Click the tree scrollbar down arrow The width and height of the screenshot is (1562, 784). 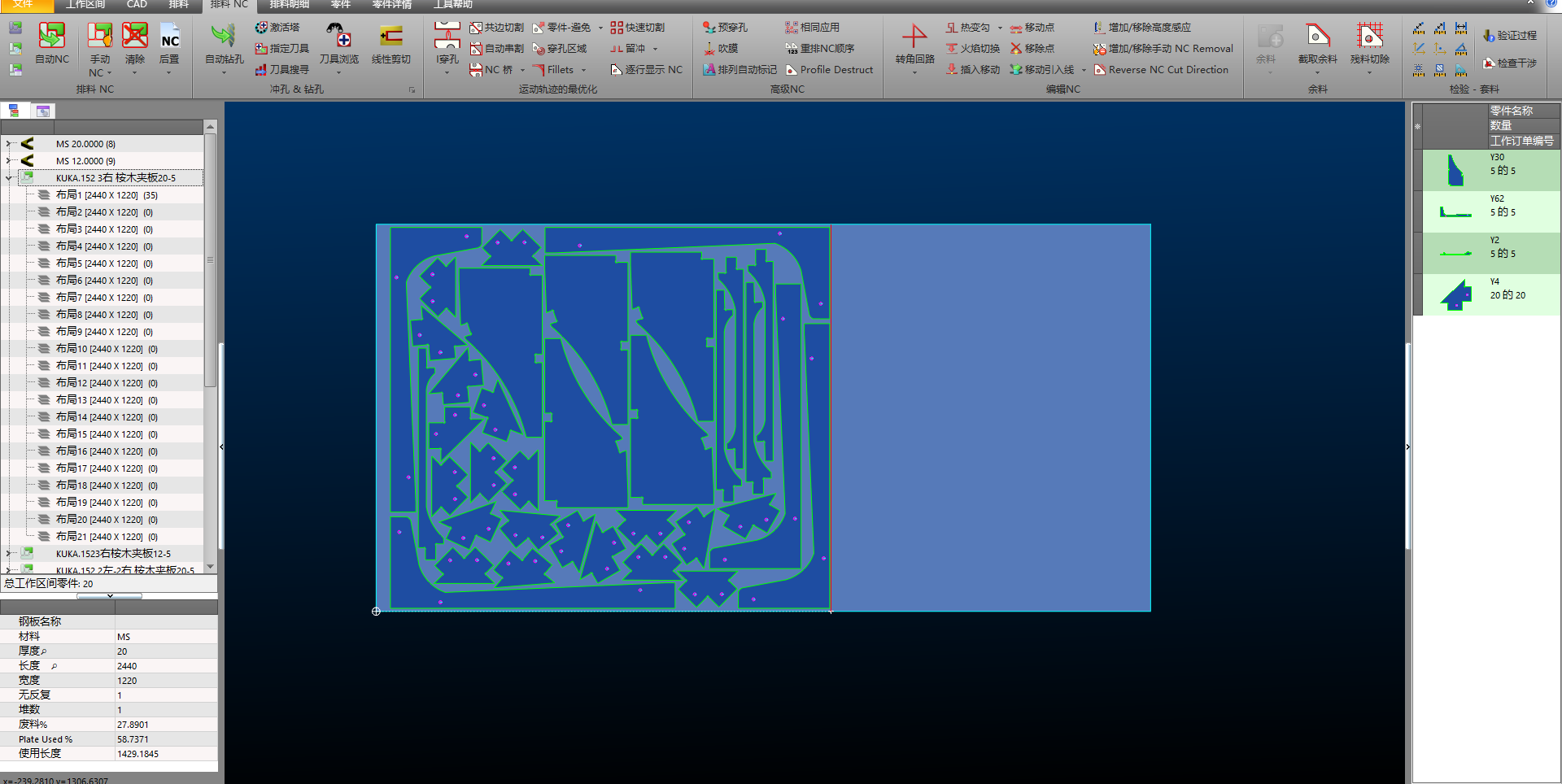click(210, 567)
